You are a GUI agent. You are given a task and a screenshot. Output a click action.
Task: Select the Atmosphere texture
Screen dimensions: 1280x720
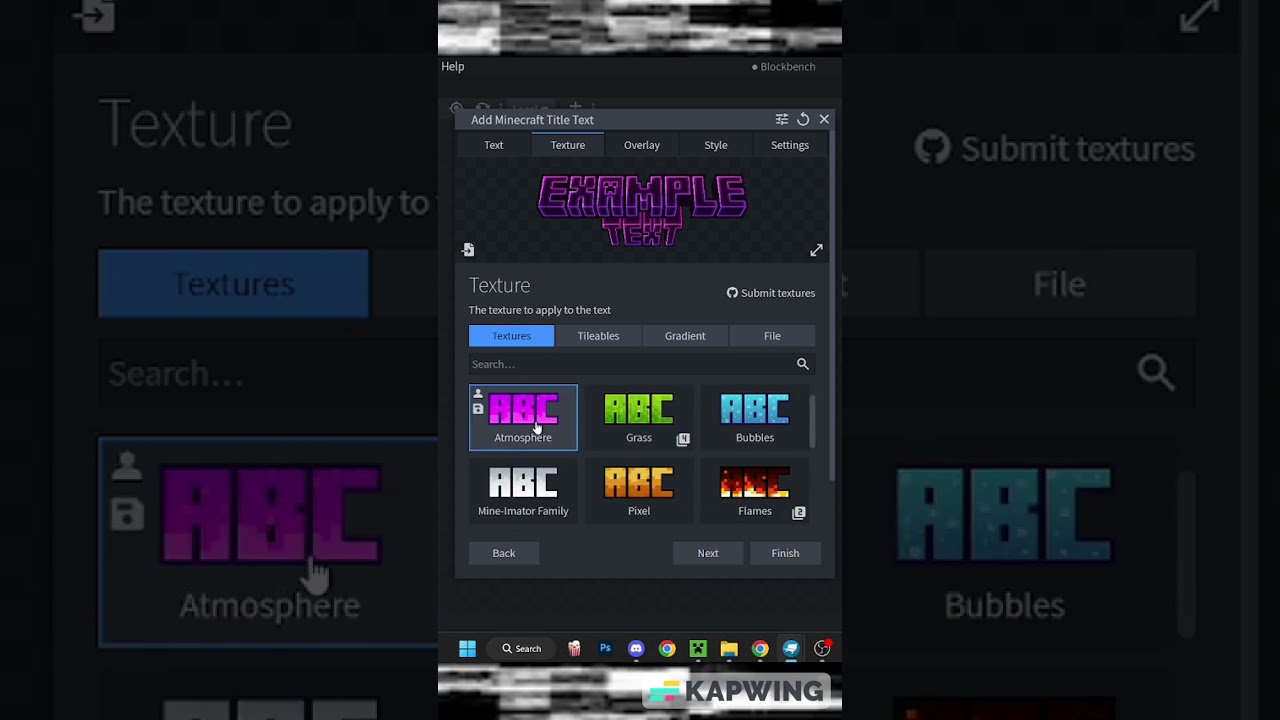pyautogui.click(x=523, y=417)
